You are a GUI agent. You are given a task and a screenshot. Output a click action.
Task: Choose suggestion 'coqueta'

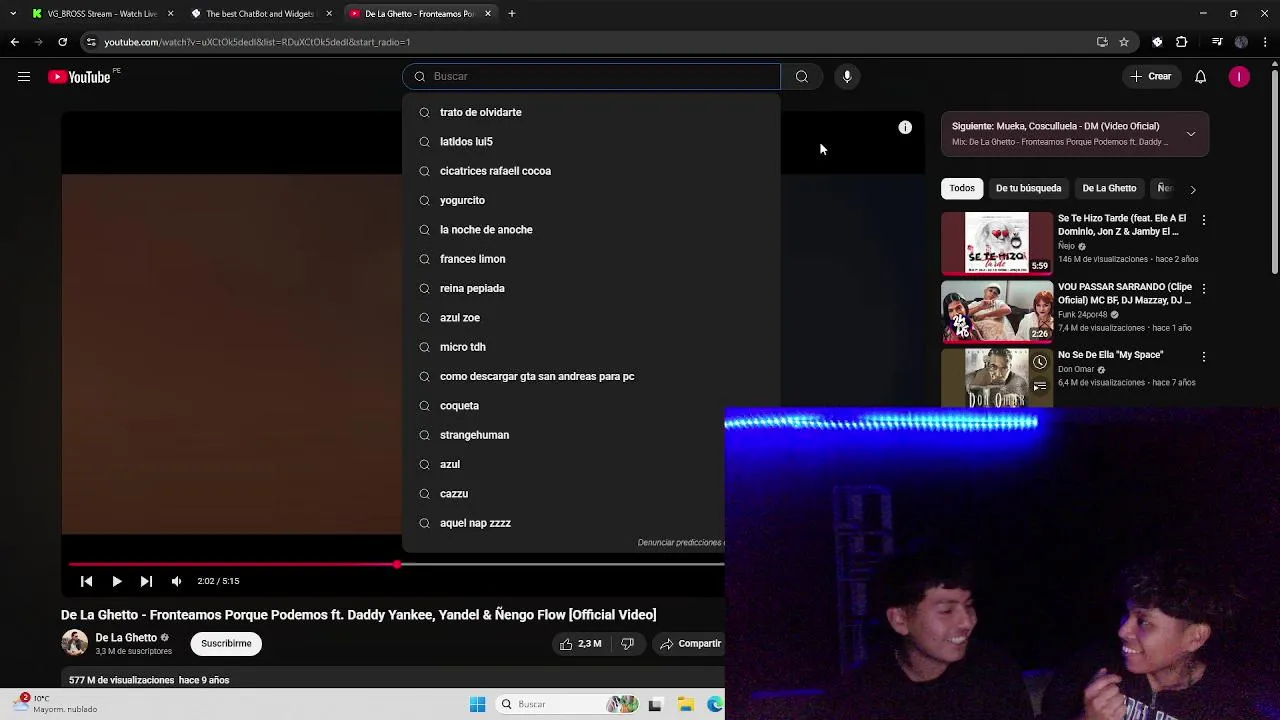tap(591, 406)
